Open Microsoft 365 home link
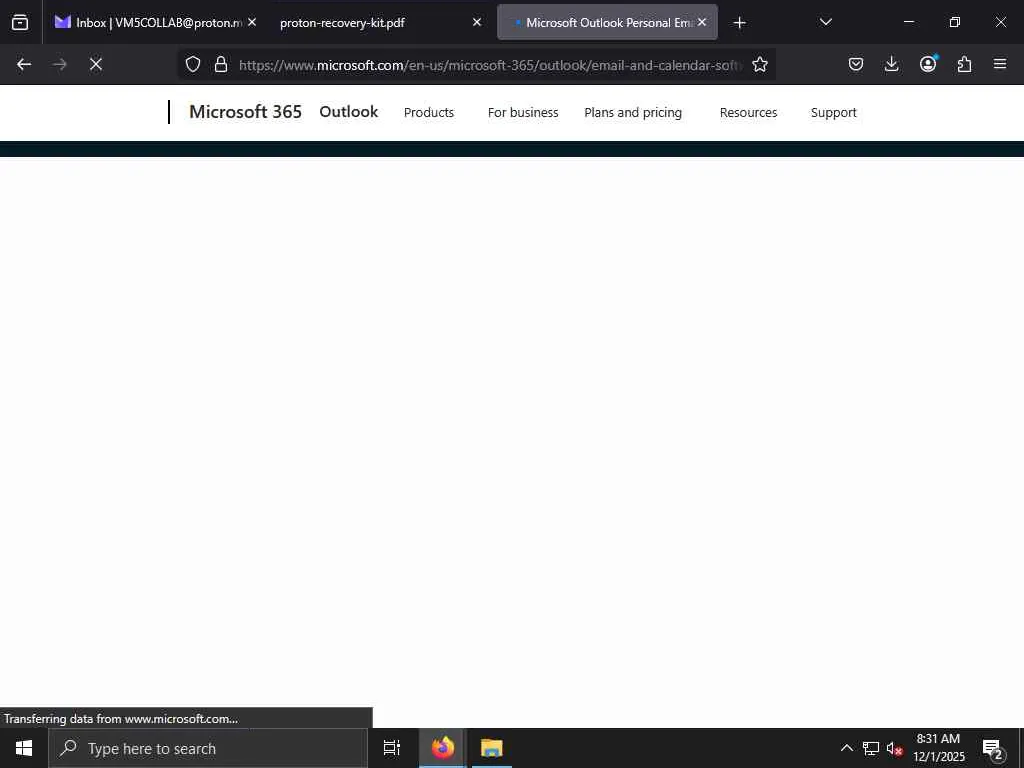Screen dimensions: 1024x768 (x=246, y=112)
